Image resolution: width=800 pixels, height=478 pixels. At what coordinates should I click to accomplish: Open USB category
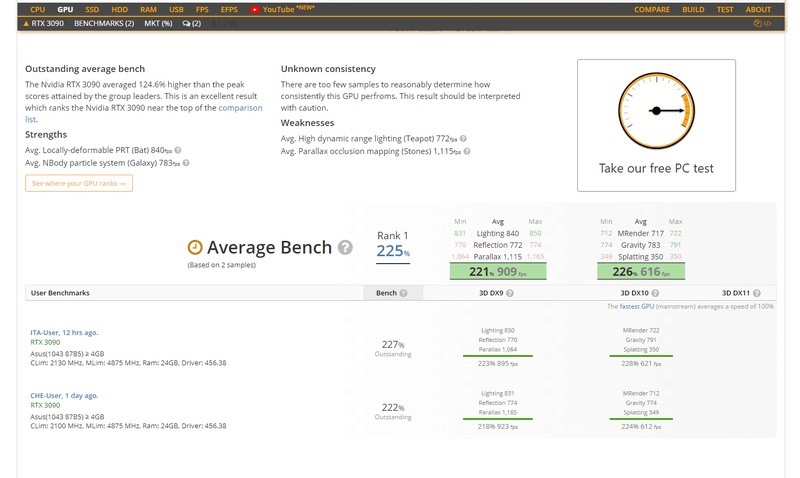tap(176, 9)
